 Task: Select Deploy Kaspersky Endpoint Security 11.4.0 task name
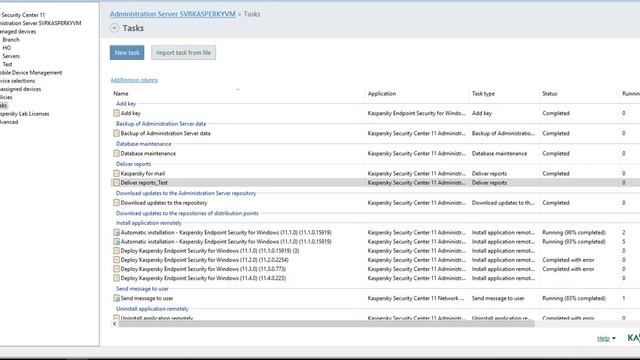pyautogui.click(x=203, y=278)
